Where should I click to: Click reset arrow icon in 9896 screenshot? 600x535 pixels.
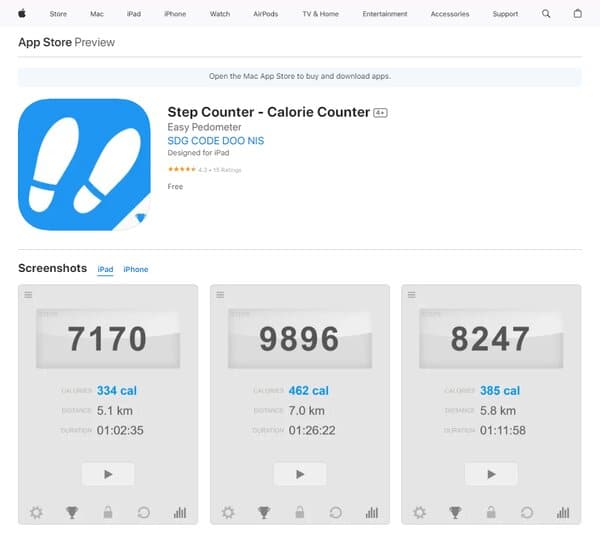coord(336,512)
